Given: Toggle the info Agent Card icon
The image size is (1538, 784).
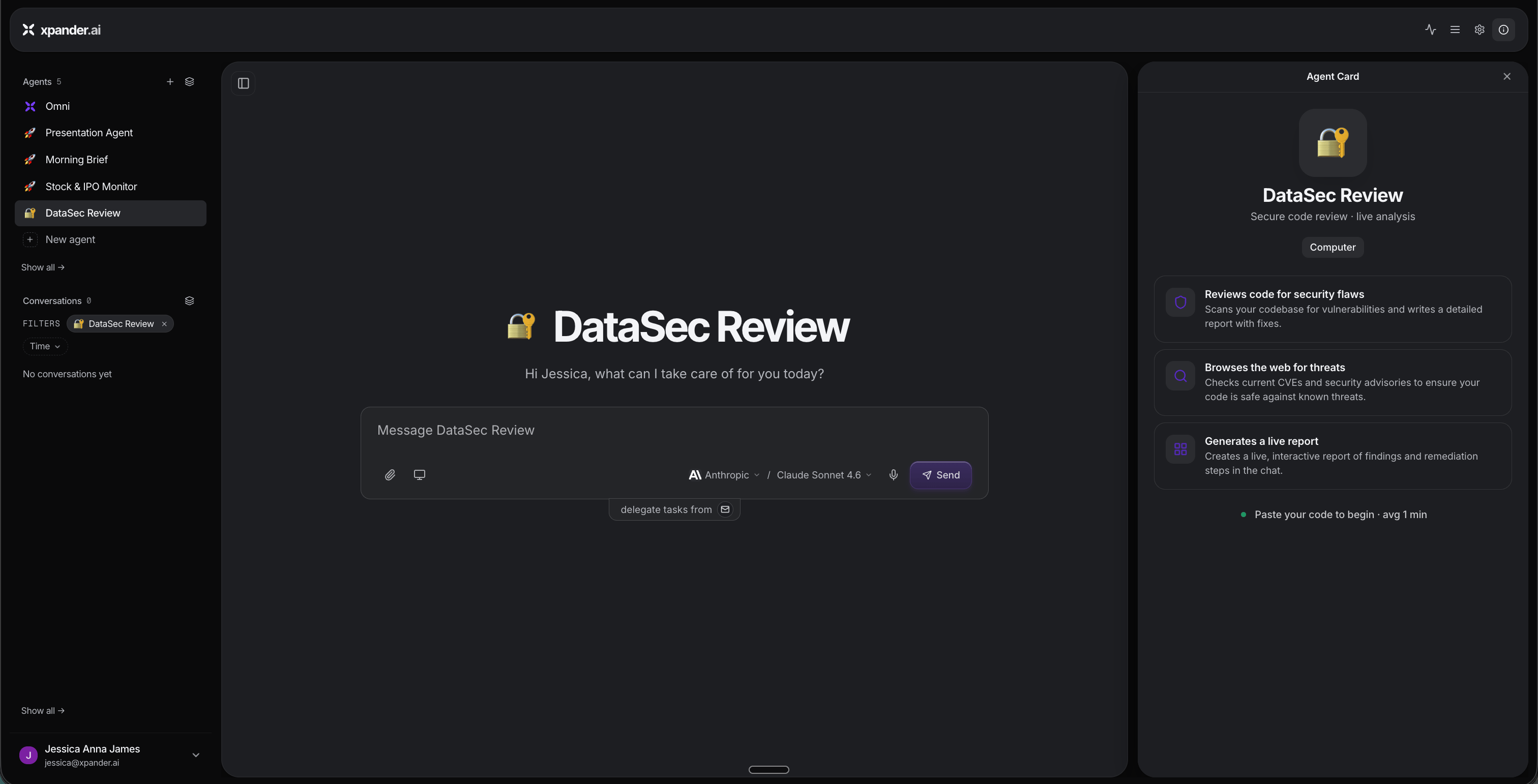Looking at the screenshot, I should coord(1503,30).
